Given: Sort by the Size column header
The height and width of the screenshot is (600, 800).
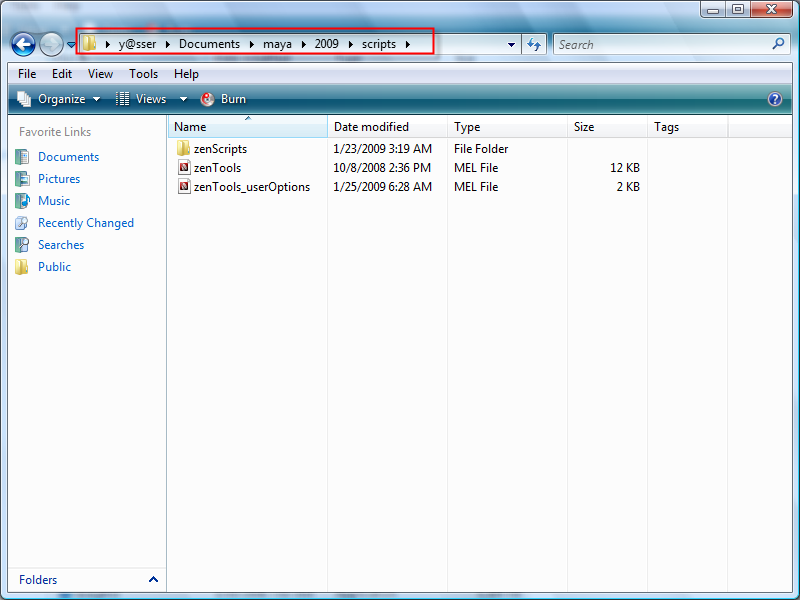Looking at the screenshot, I should tap(607, 127).
